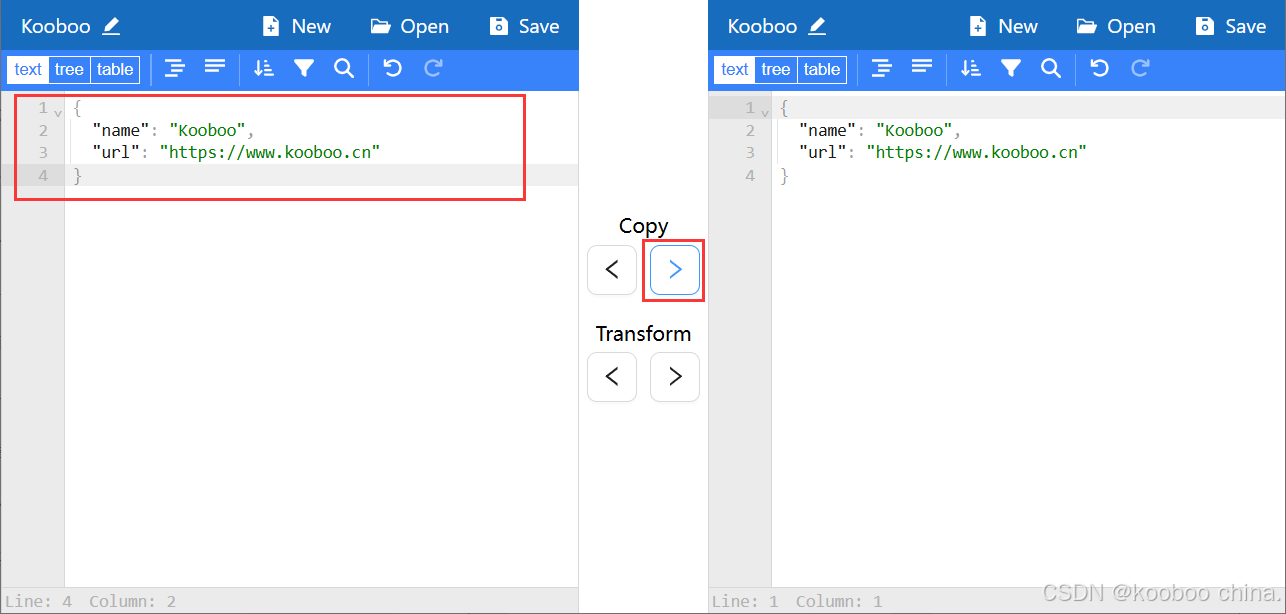Viewport: 1286px width, 614px height.
Task: Click the closing brace on line 4 of right editor
Action: click(x=785, y=175)
